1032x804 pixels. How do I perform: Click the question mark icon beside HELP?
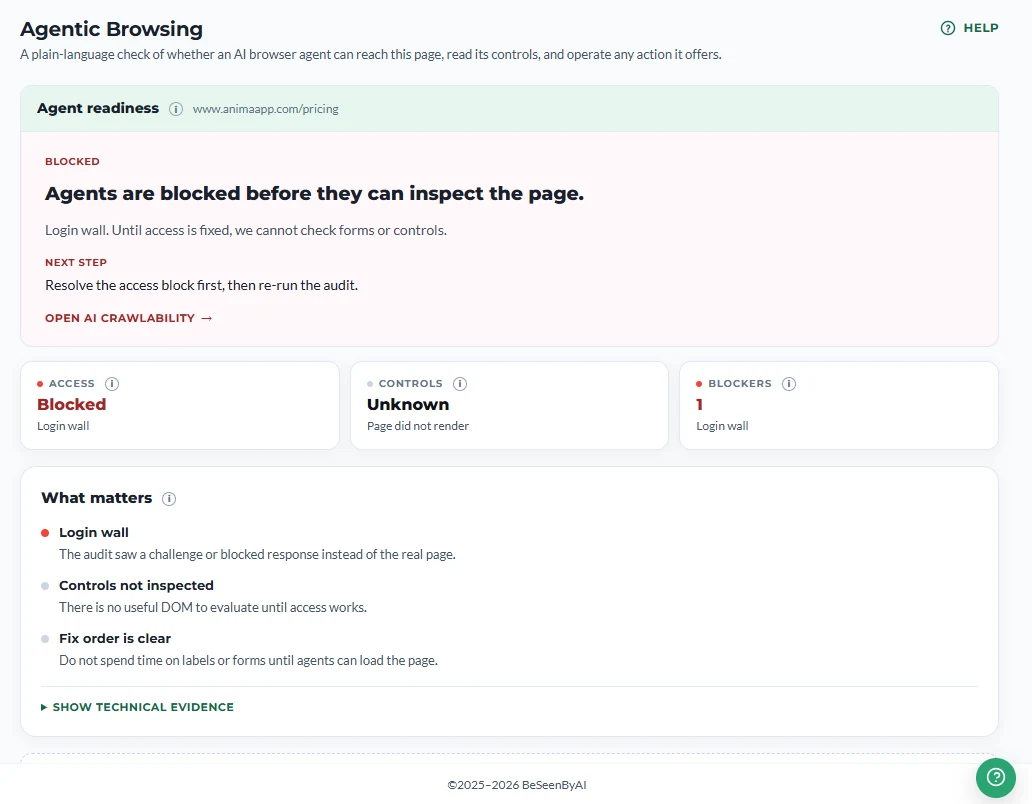(x=948, y=28)
